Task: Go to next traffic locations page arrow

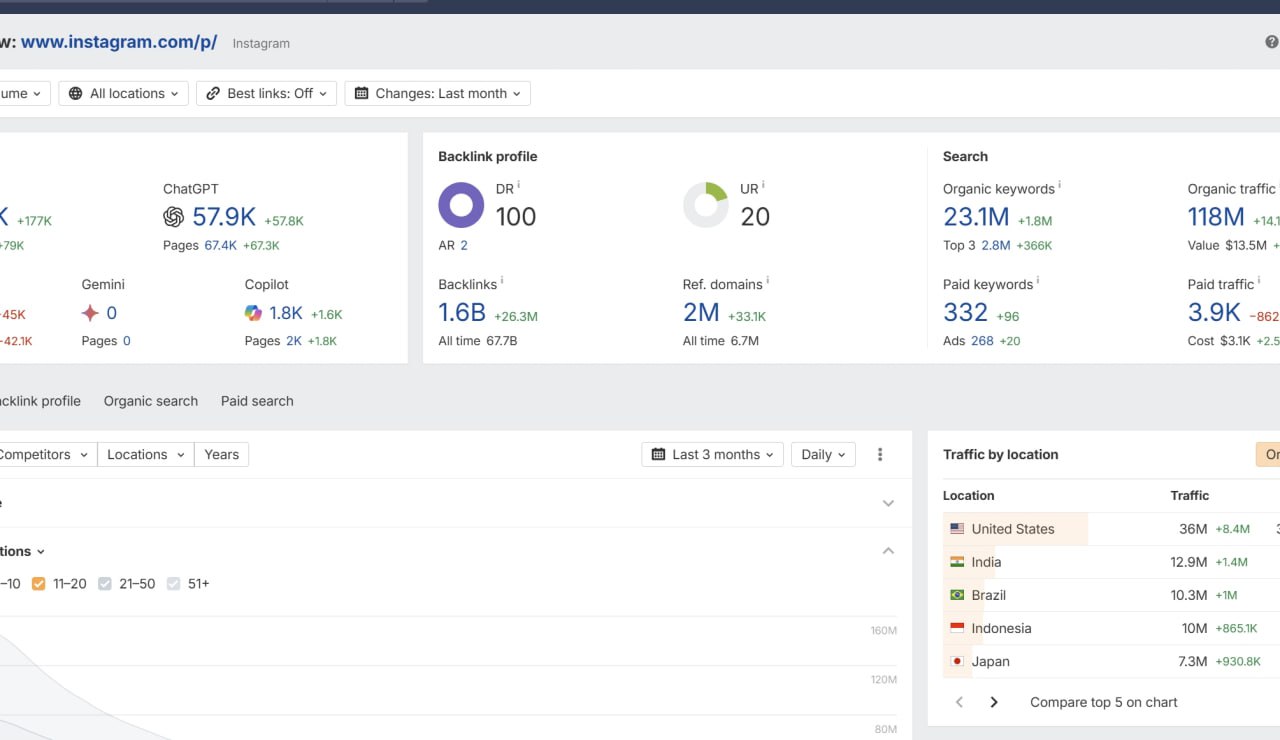Action: (994, 702)
